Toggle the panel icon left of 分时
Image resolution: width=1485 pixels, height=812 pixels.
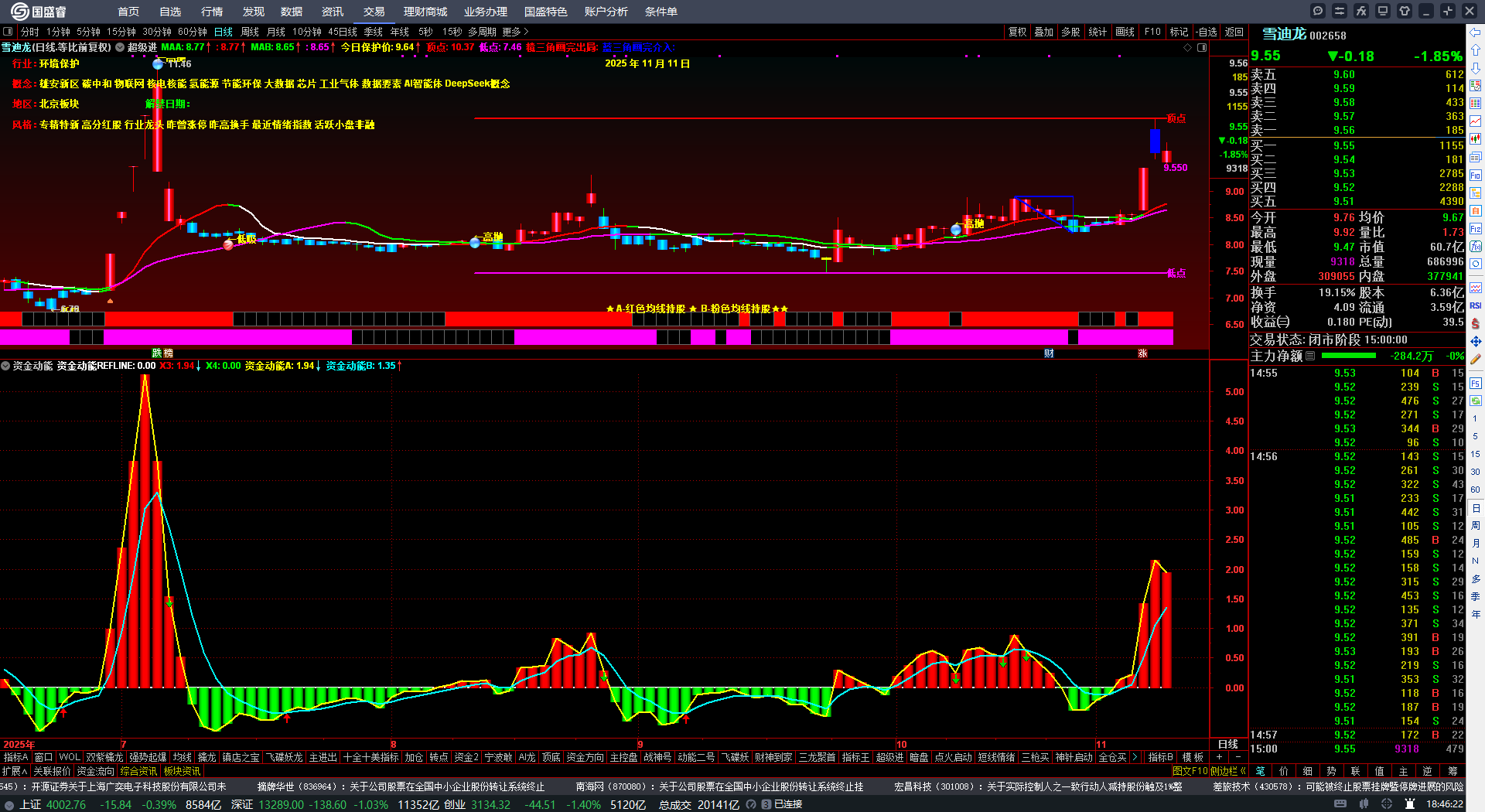point(8,32)
